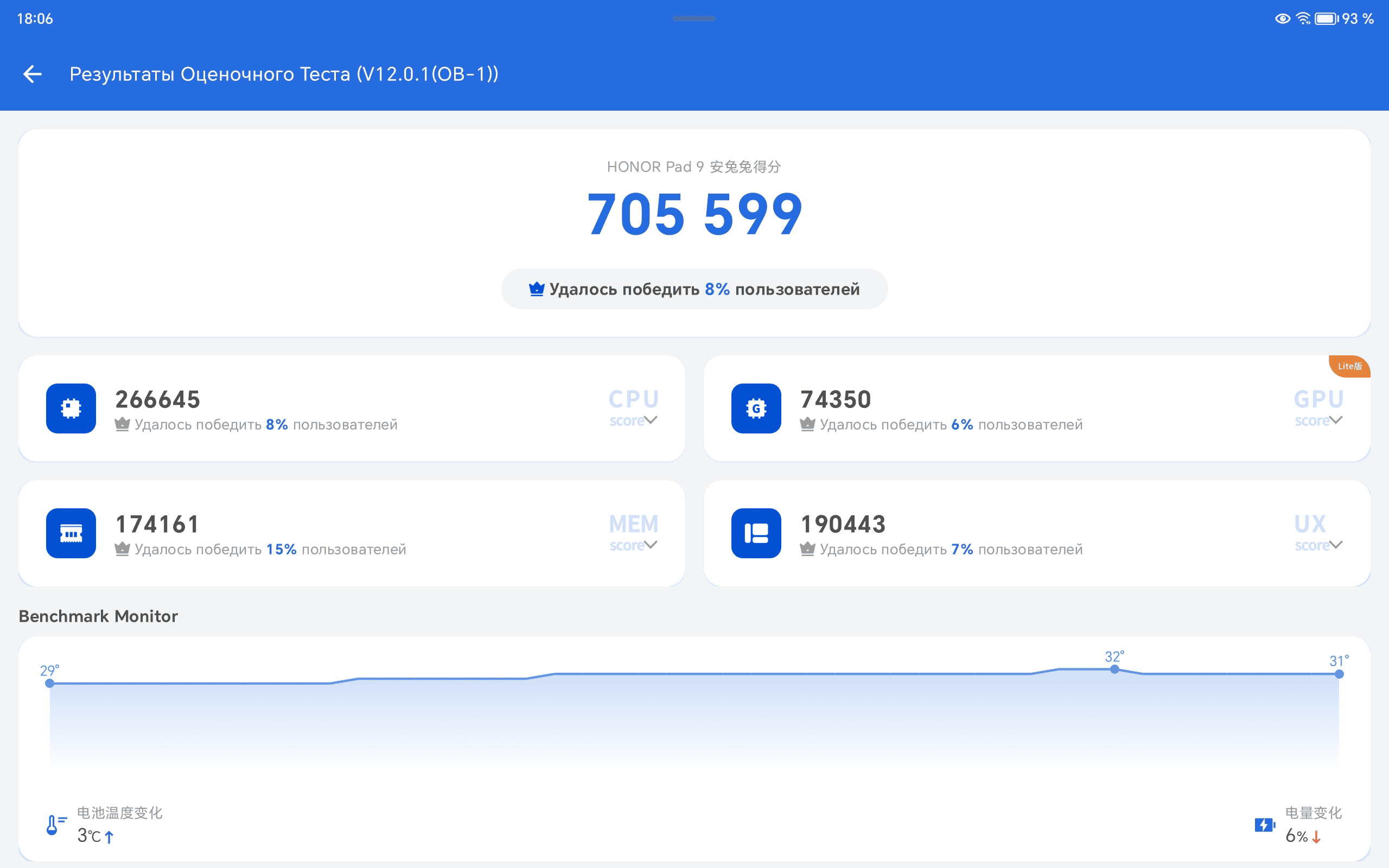1389x868 pixels.
Task: Tap the Wi-Fi status bar icon
Action: (x=1303, y=18)
